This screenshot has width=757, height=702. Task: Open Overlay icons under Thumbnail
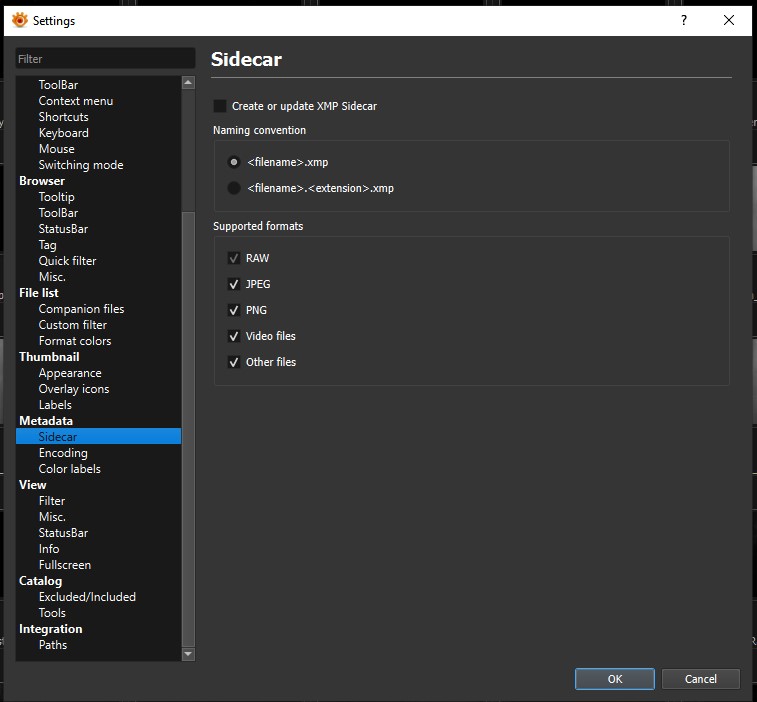(74, 389)
